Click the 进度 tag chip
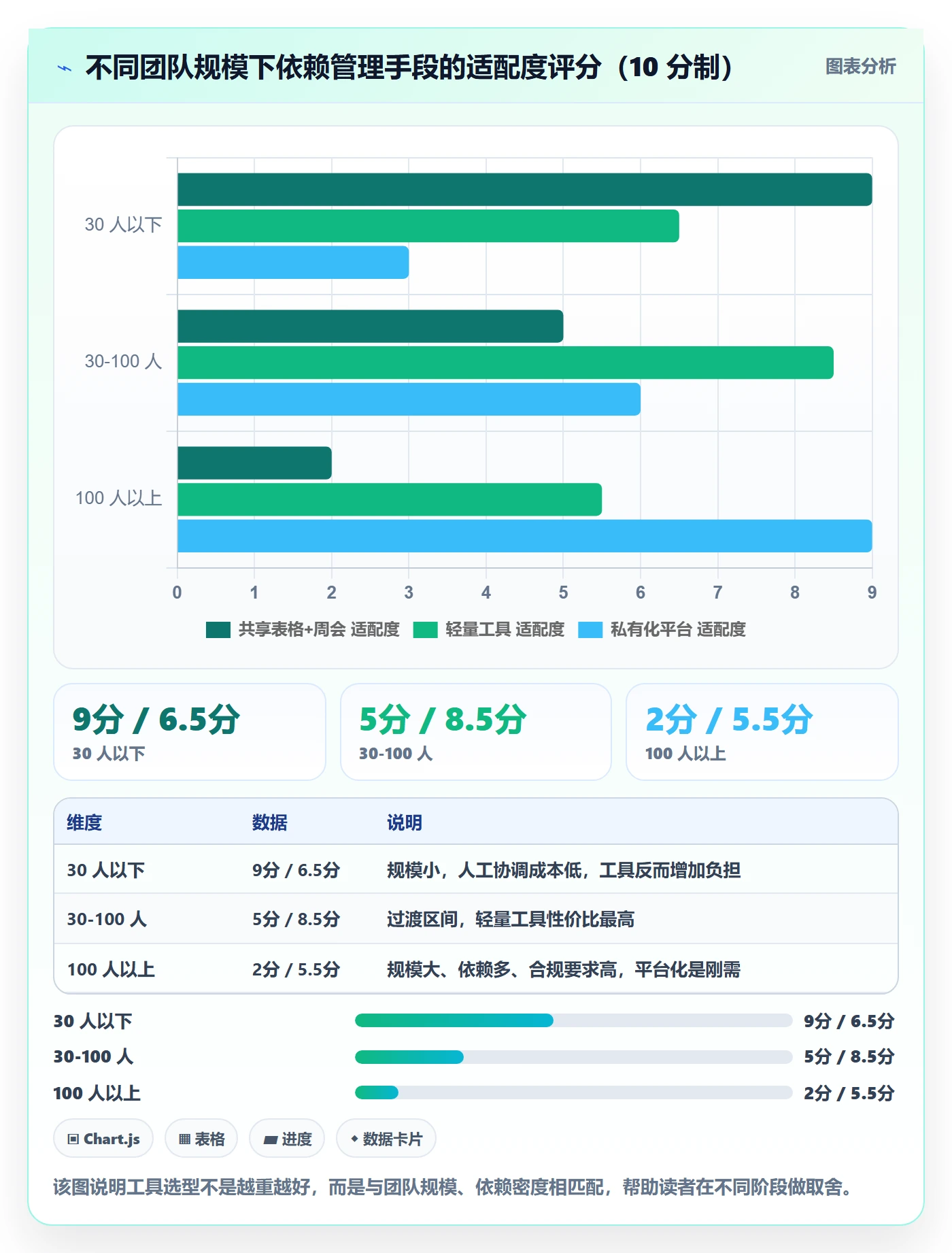 (x=287, y=1139)
